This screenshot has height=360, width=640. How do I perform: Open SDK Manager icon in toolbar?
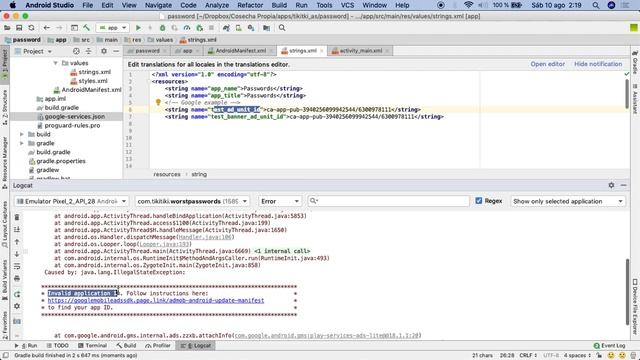pos(251,28)
